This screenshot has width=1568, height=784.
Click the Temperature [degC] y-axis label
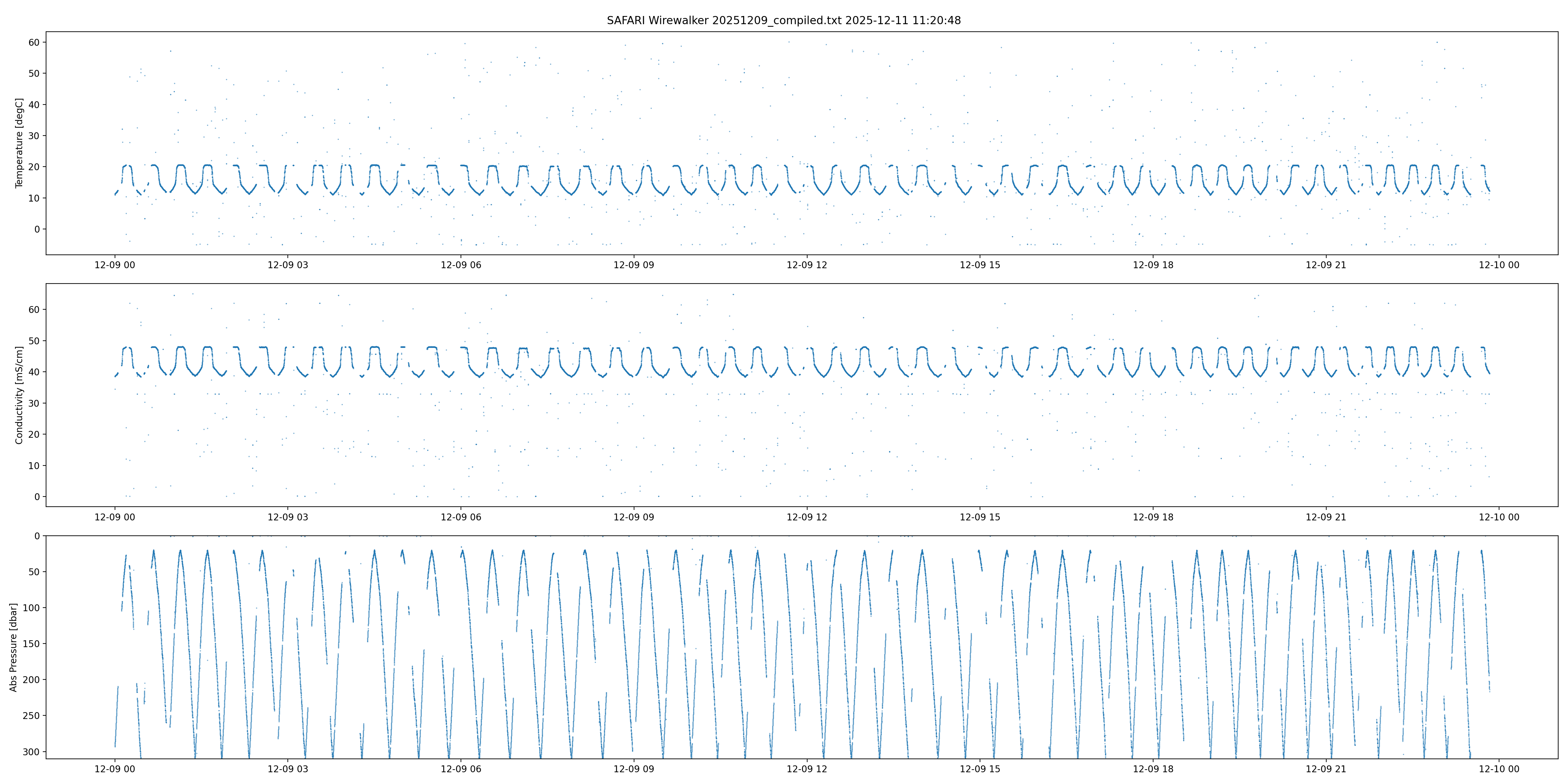pos(19,143)
